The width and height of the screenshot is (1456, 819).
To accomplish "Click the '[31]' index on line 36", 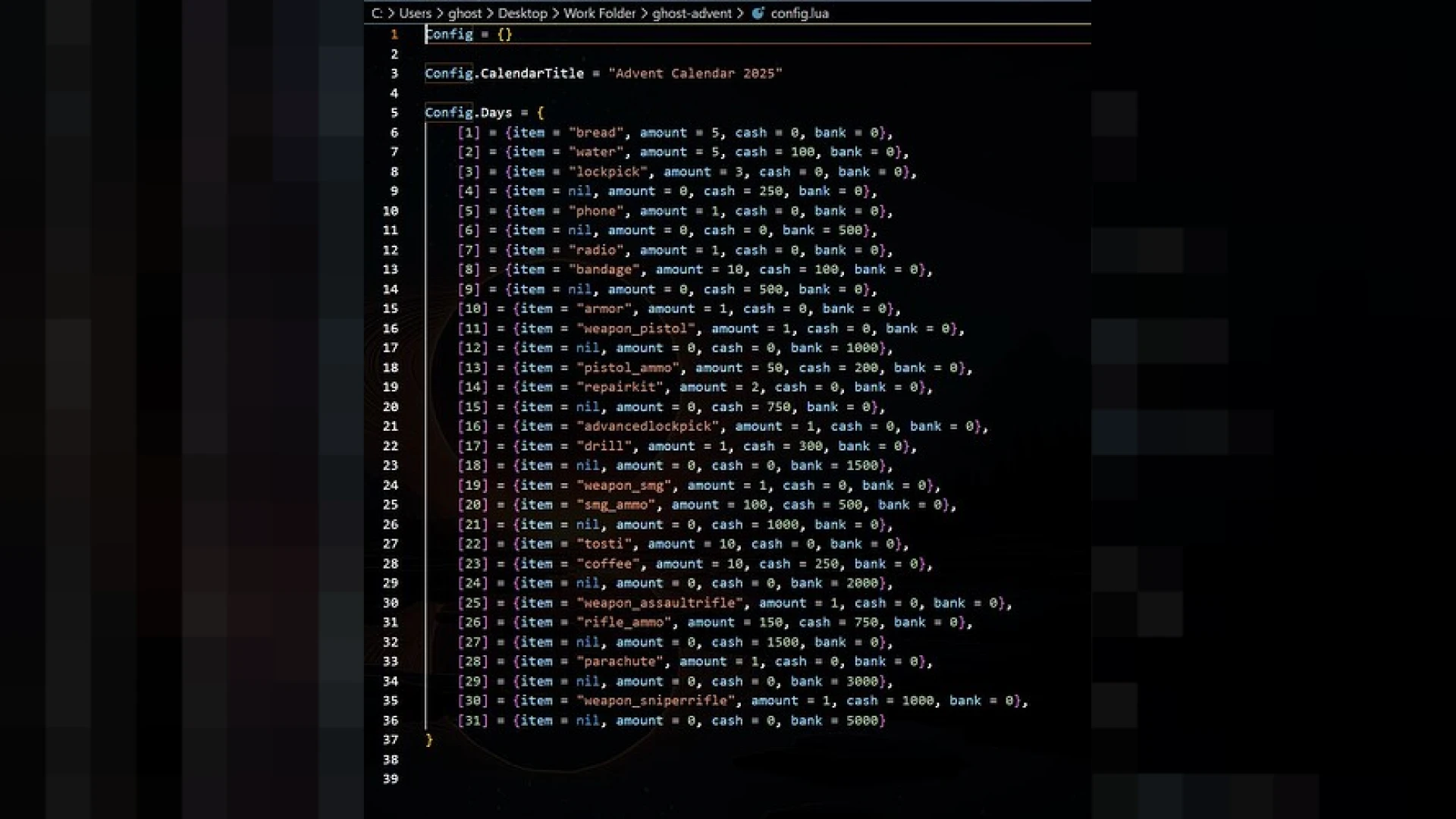I will pyautogui.click(x=472, y=720).
